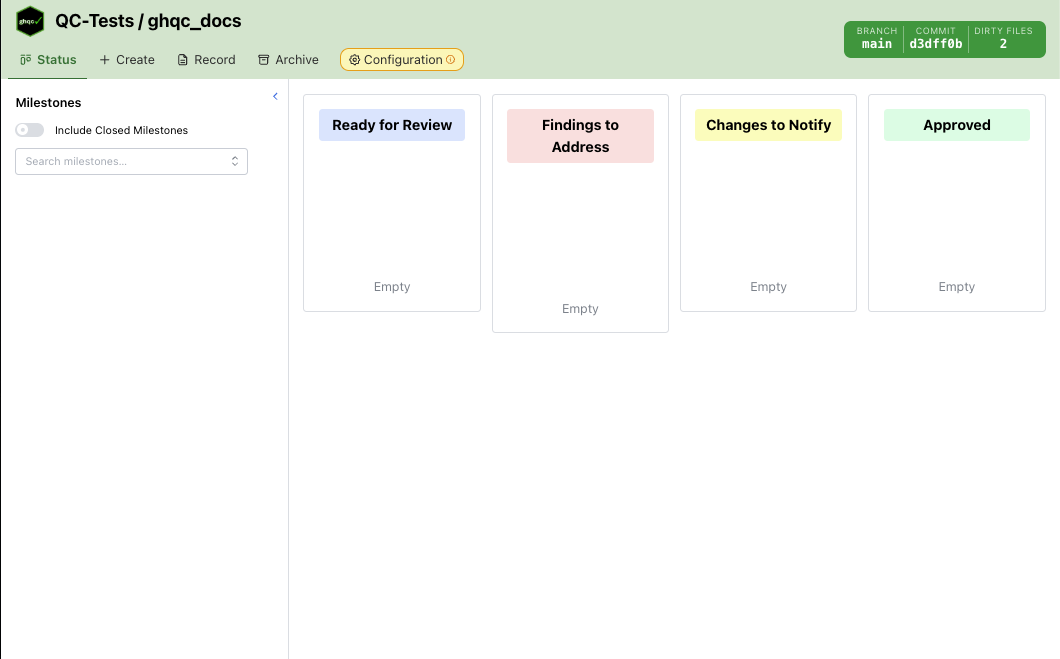Click the ghqc hexagon logo
Image resolution: width=1060 pixels, height=659 pixels.
click(30, 21)
